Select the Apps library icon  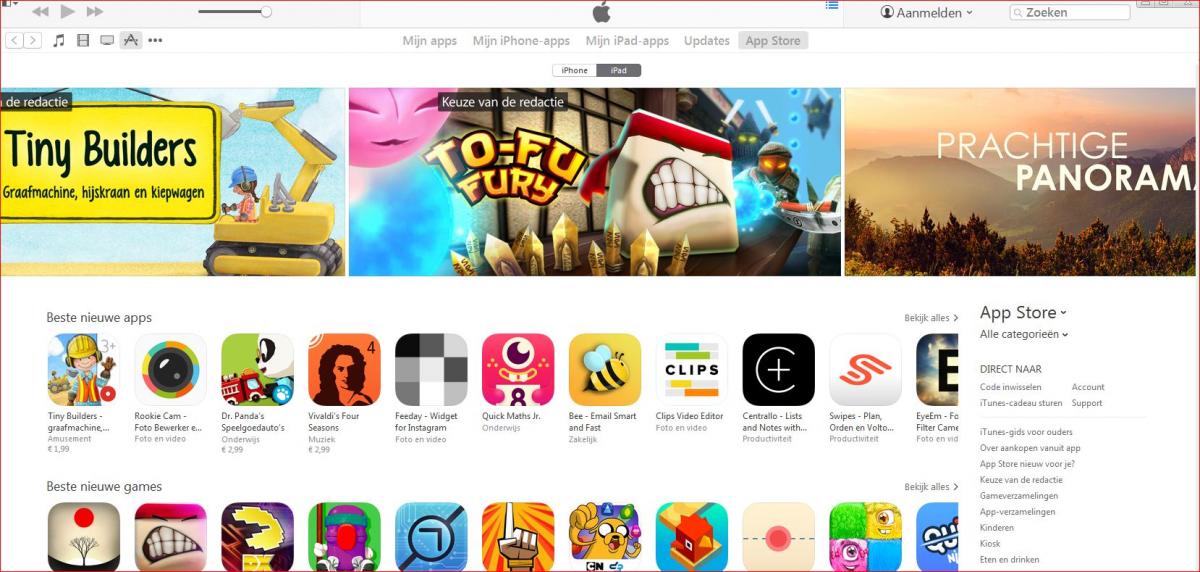point(131,40)
